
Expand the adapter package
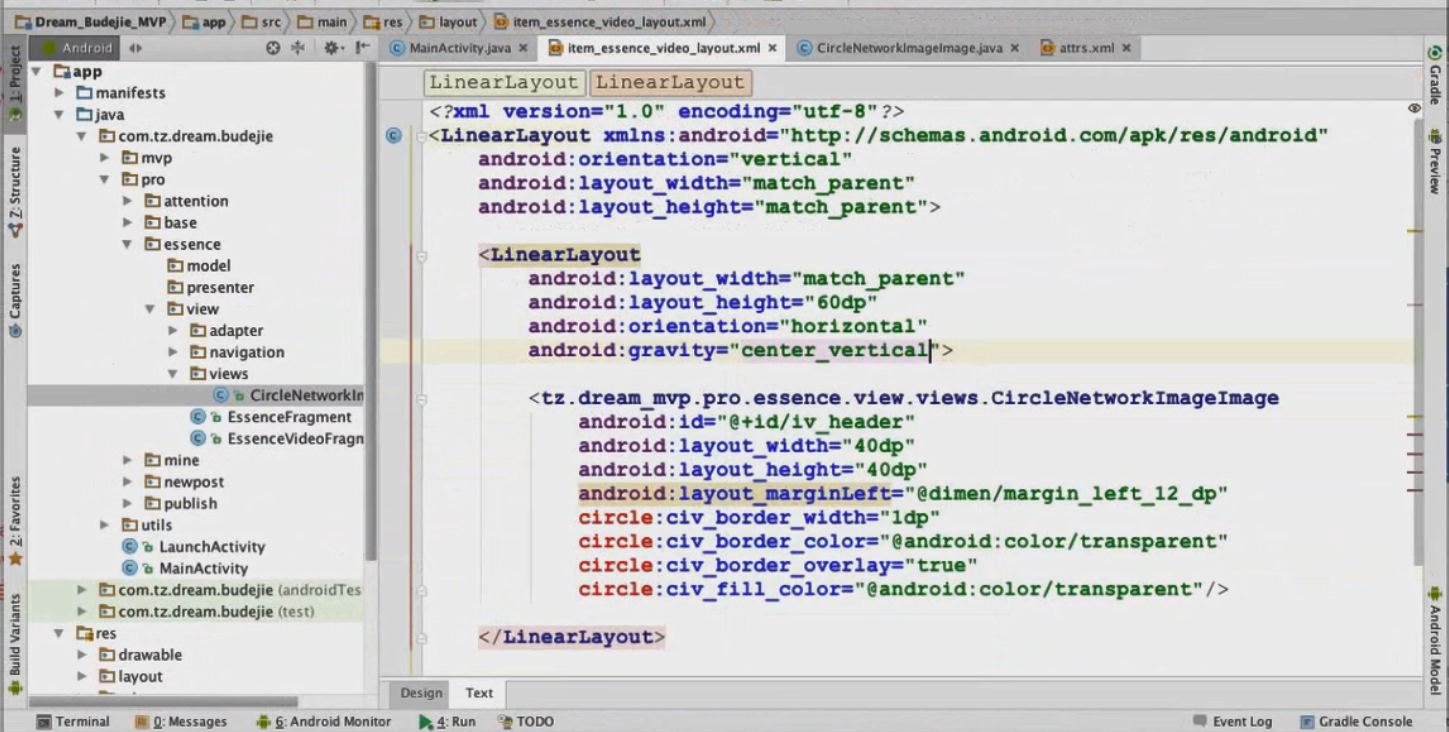172,330
